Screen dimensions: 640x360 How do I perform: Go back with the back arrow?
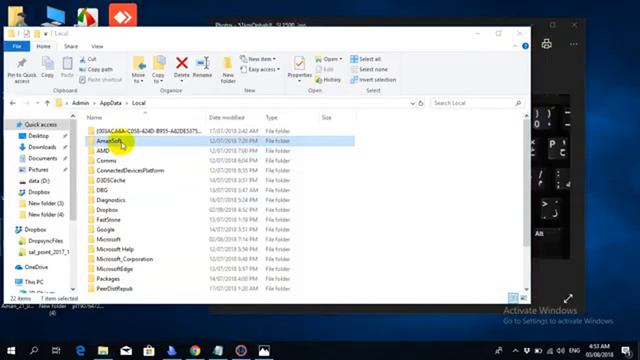coord(13,103)
